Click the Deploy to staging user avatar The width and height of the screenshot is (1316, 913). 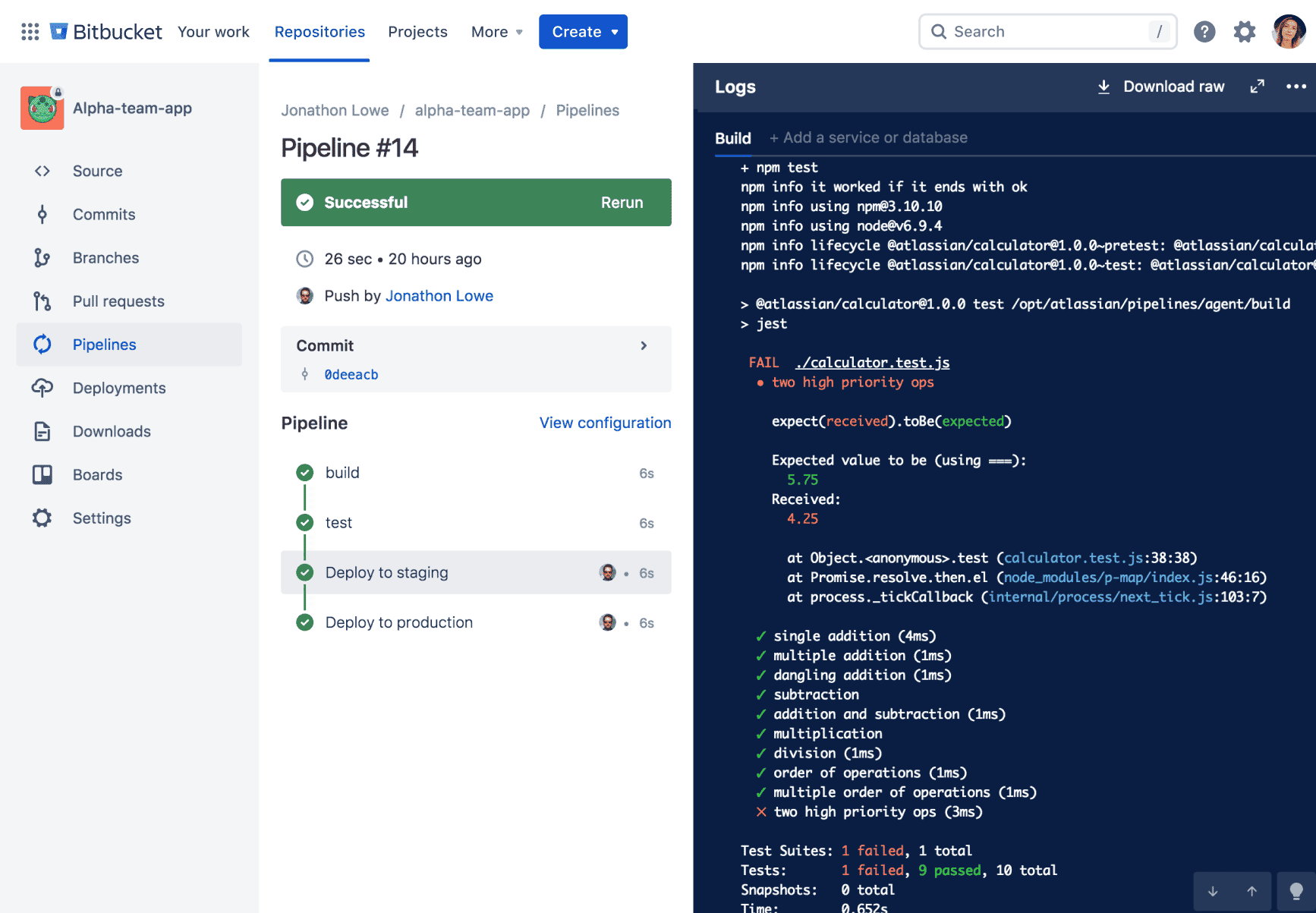tap(608, 572)
